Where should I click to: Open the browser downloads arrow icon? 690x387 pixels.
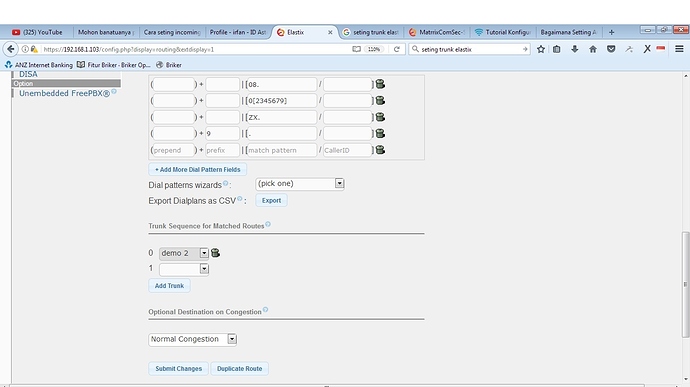(575, 49)
